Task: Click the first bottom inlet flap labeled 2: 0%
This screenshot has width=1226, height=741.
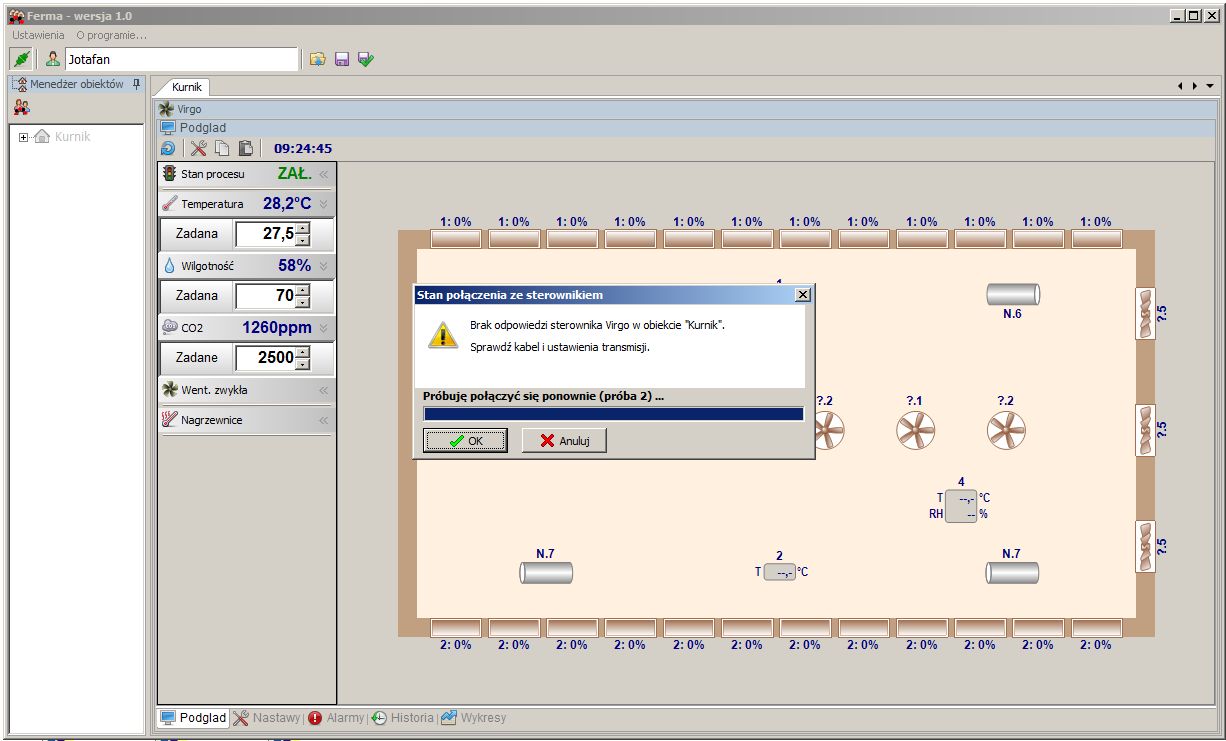Action: 456,628
